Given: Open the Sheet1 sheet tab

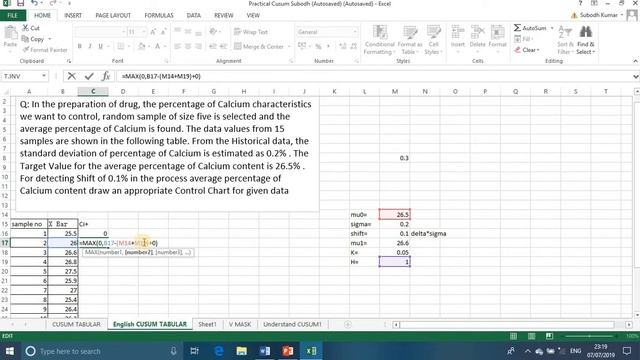Looking at the screenshot, I should (x=207, y=324).
